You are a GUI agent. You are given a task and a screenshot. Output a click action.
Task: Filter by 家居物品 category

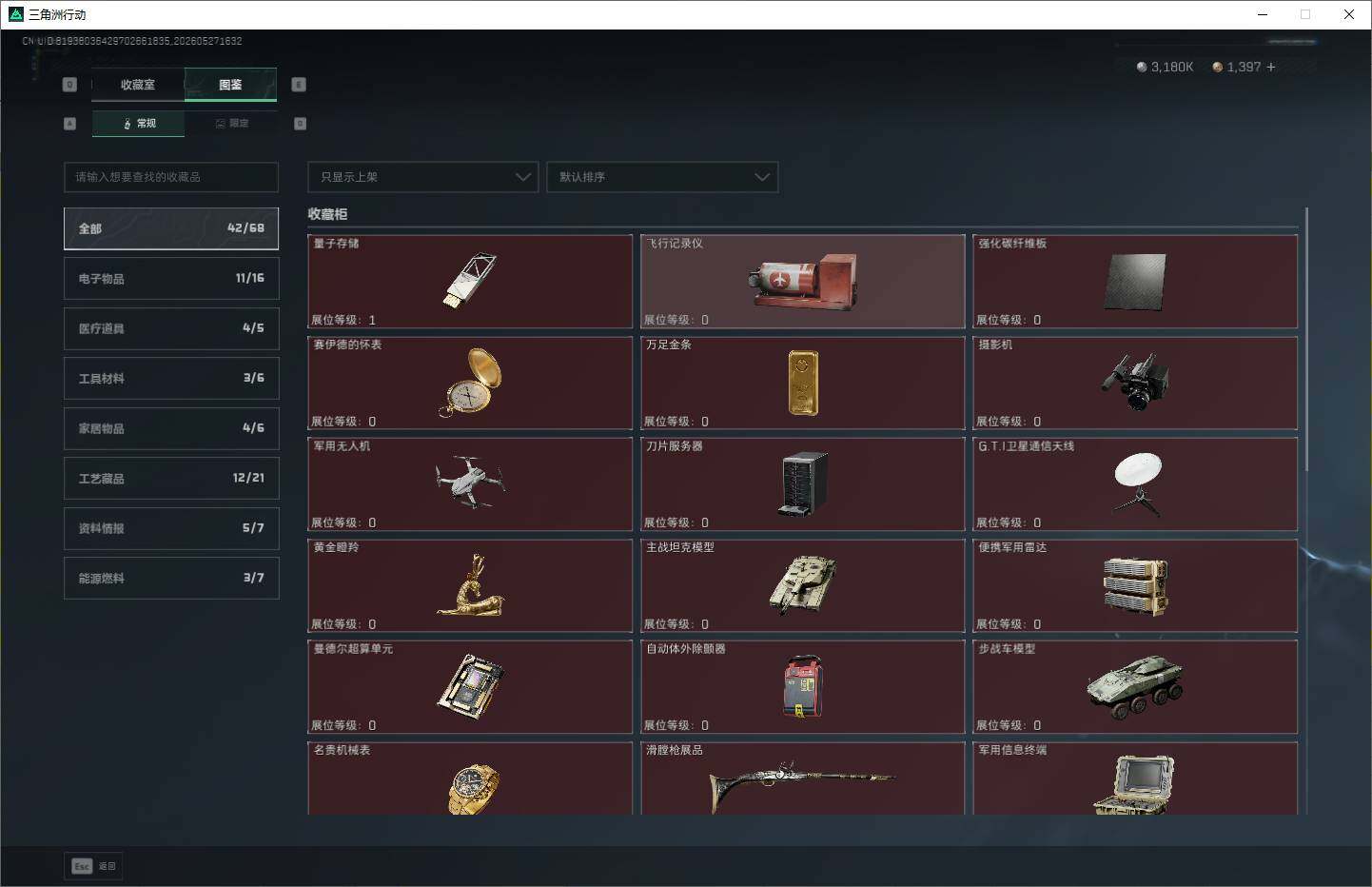tap(171, 428)
